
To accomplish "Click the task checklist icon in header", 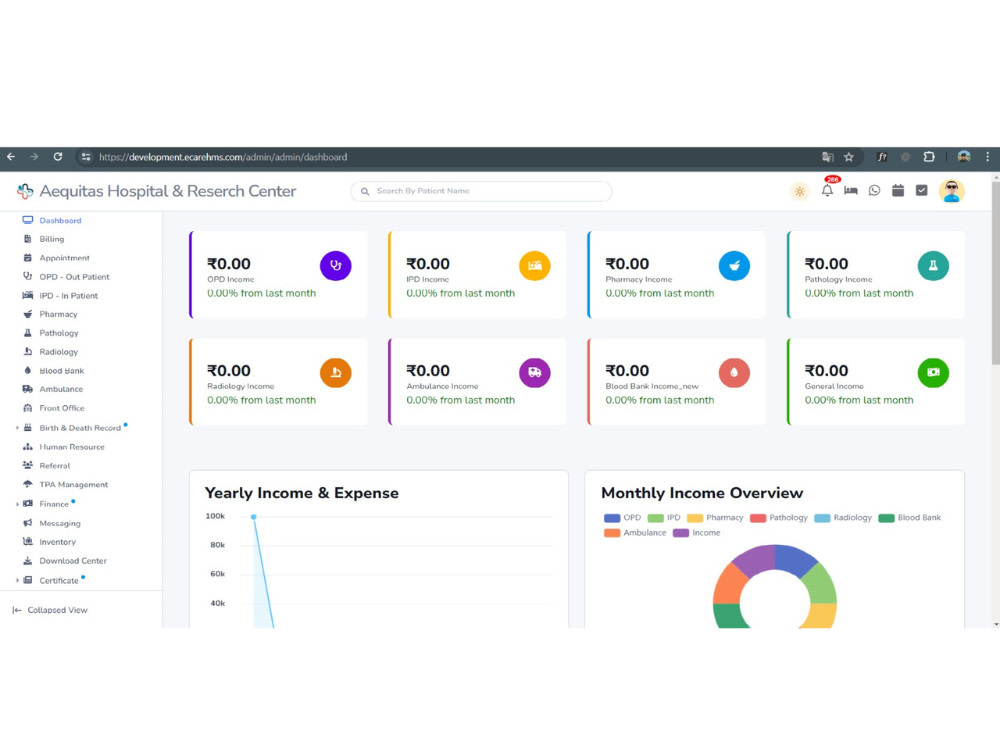I will click(x=922, y=191).
